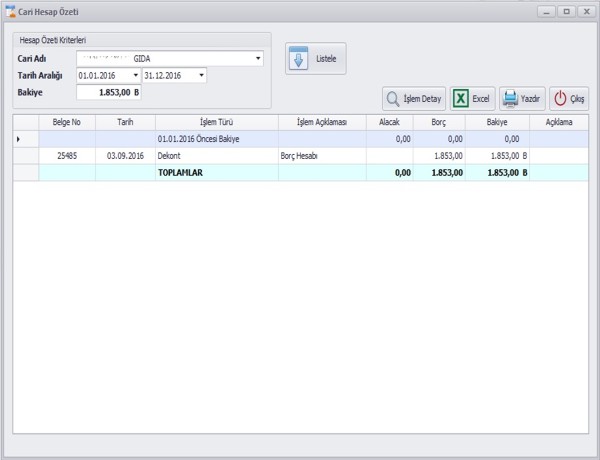Click the Alacak column header
This screenshot has height=460, width=600.
(390, 122)
